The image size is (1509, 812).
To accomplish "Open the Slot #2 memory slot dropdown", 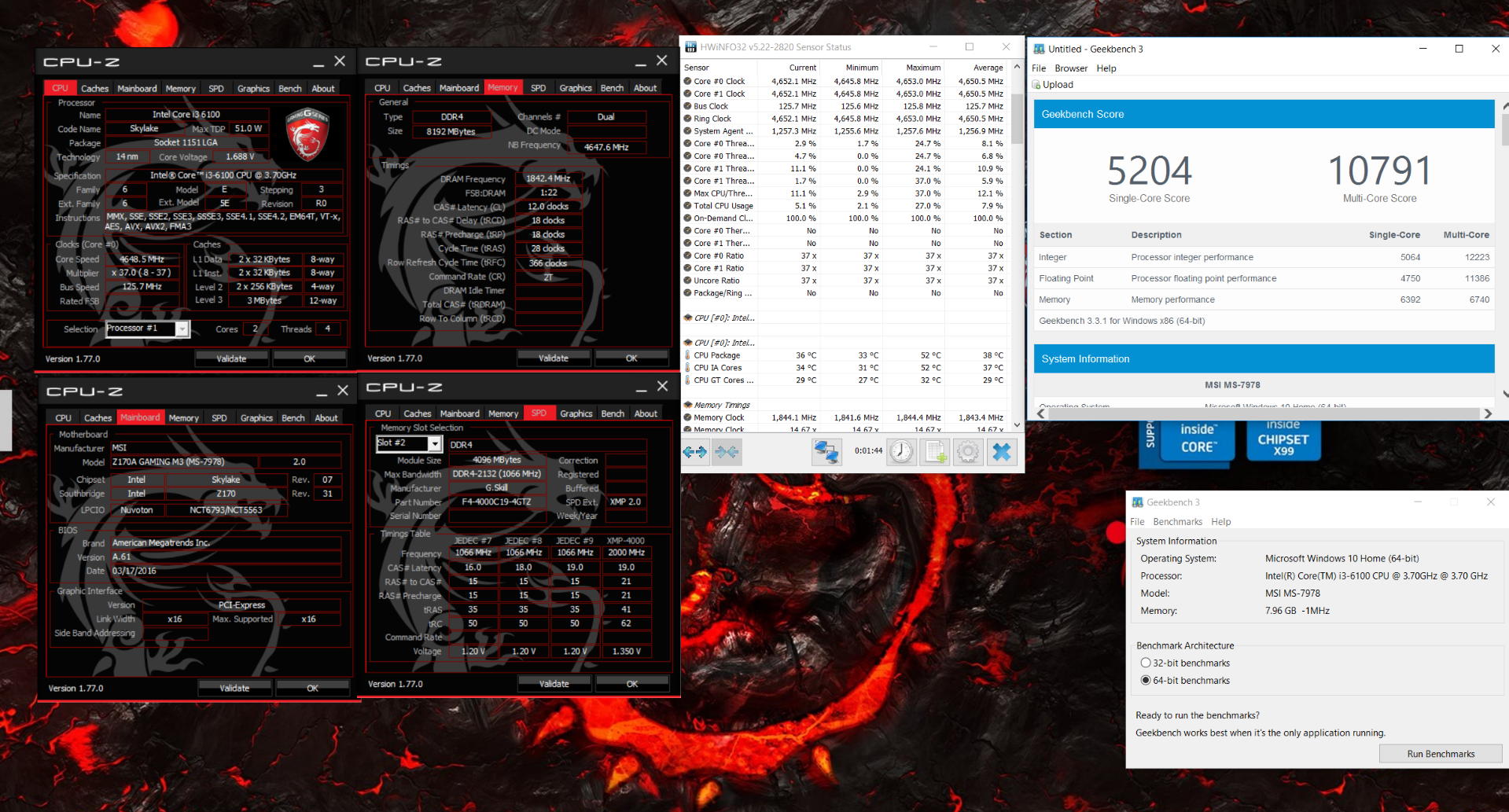I will [x=434, y=444].
